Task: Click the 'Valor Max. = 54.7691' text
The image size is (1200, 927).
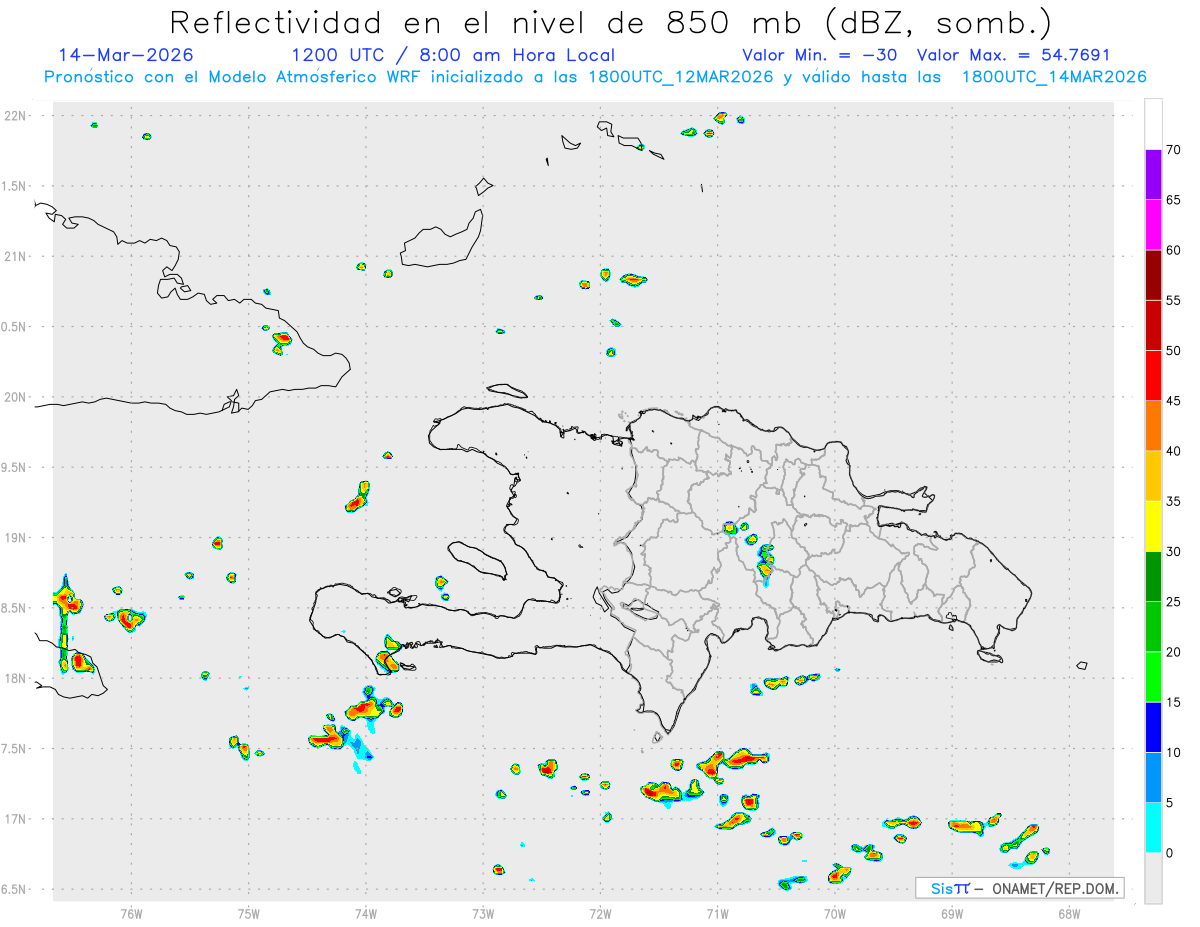Action: click(1012, 55)
